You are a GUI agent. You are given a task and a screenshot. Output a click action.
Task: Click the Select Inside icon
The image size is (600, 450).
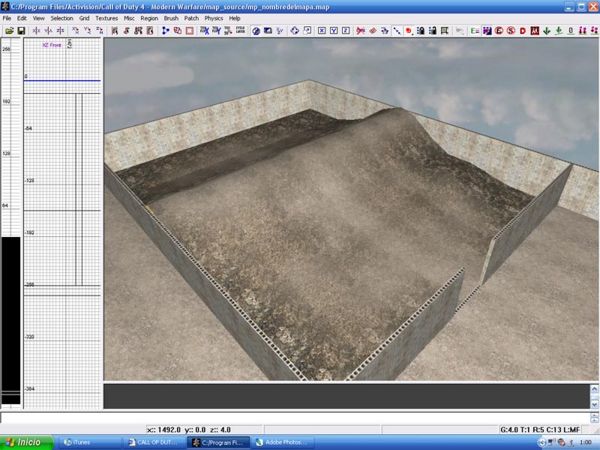tap(150, 31)
